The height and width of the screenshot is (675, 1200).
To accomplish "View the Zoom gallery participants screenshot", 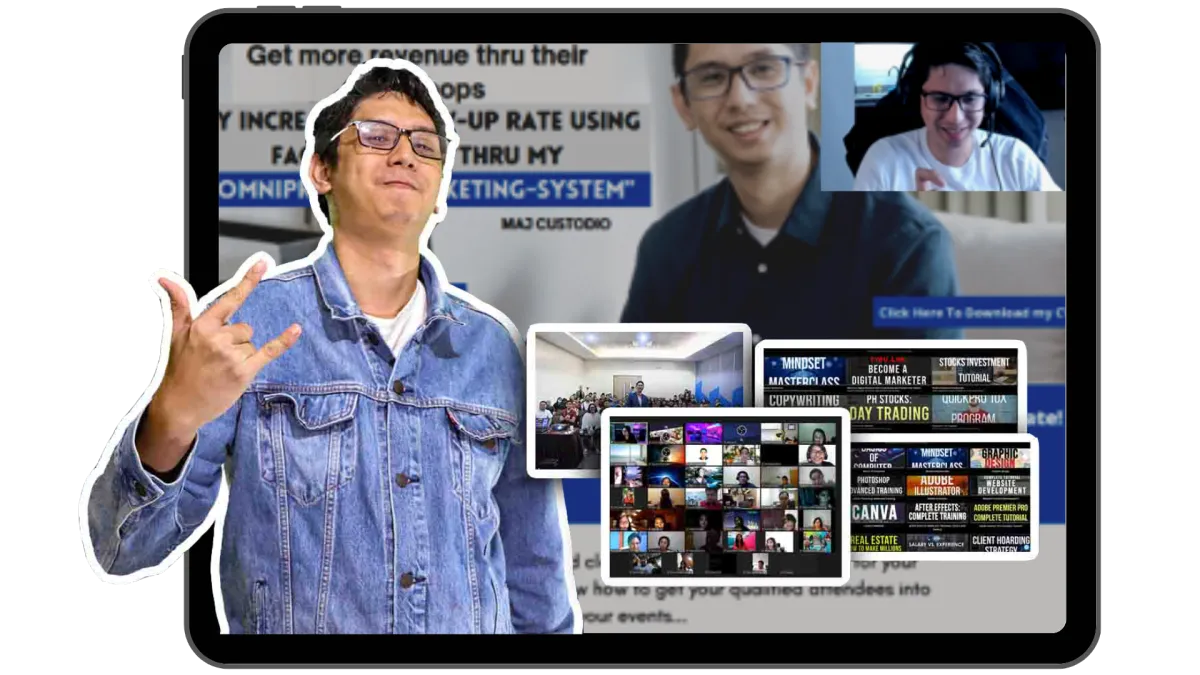I will point(724,496).
